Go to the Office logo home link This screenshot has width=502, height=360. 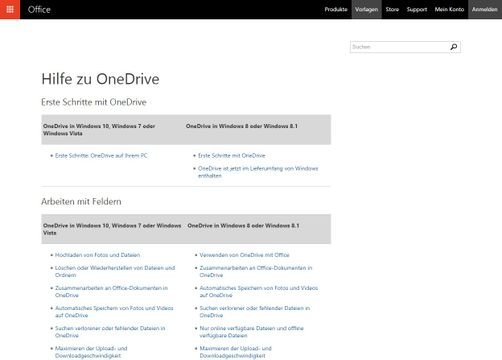tap(39, 9)
